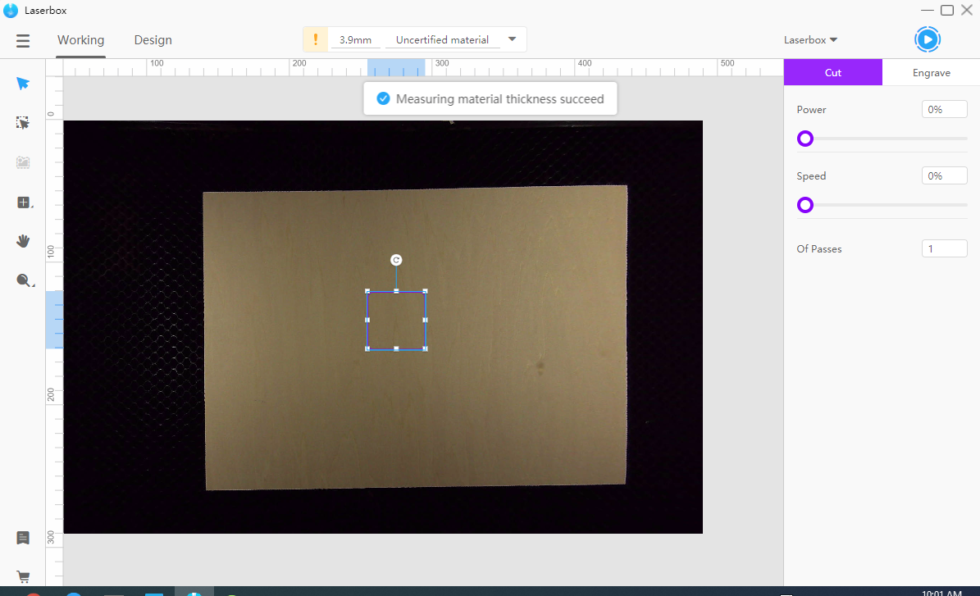
Task: Open the Laserbox device dropdown
Action: point(811,40)
